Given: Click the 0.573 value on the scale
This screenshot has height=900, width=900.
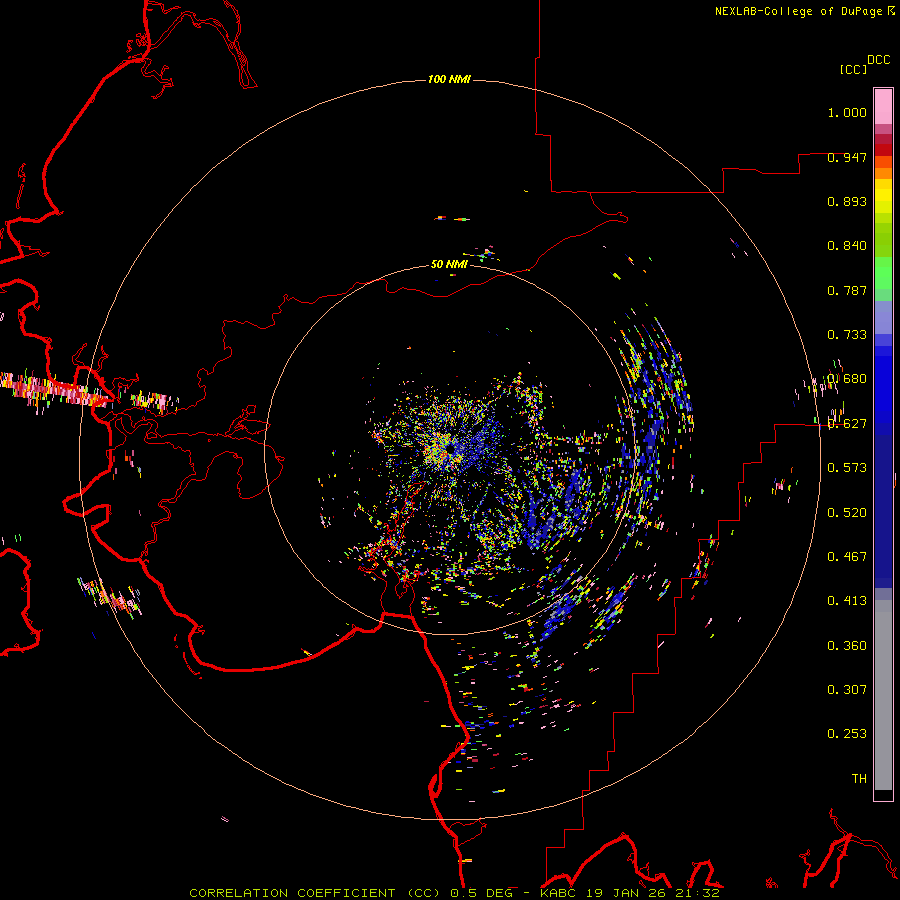Looking at the screenshot, I should 847,468.
